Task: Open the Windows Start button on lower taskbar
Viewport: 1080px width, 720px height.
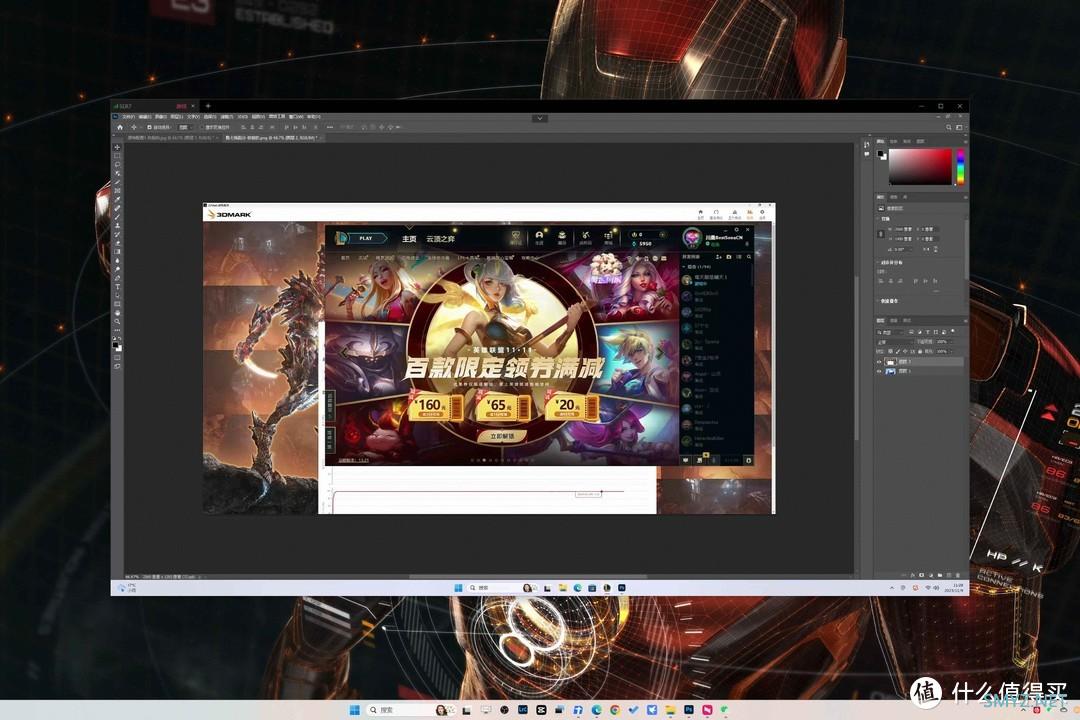Action: click(x=354, y=710)
